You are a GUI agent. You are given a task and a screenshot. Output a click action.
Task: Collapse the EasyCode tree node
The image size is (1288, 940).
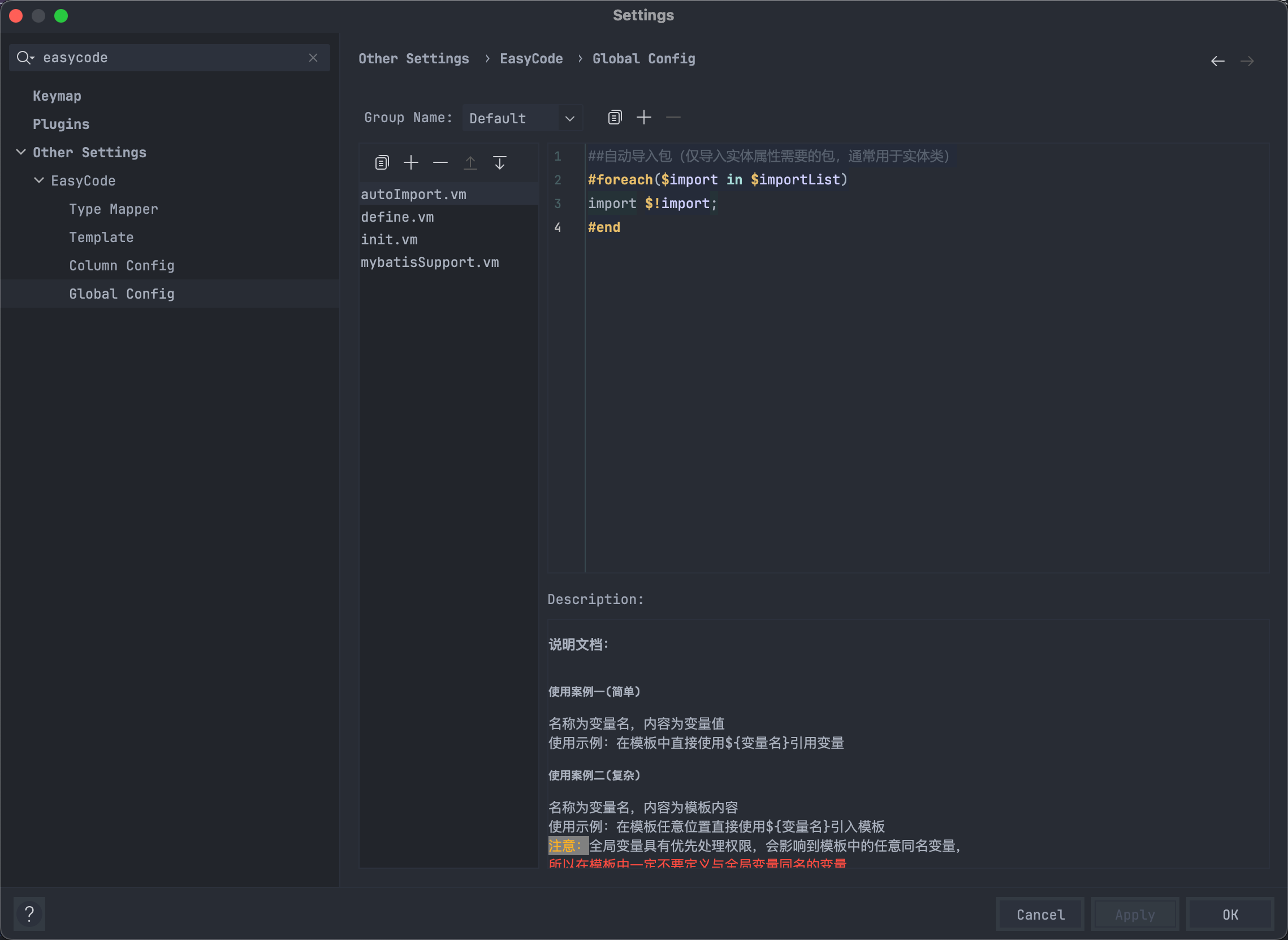click(38, 180)
